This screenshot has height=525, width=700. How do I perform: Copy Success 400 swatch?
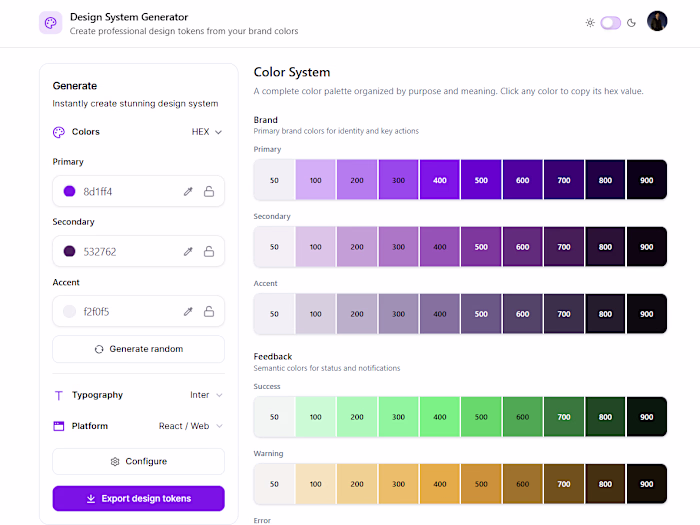pyautogui.click(x=440, y=417)
